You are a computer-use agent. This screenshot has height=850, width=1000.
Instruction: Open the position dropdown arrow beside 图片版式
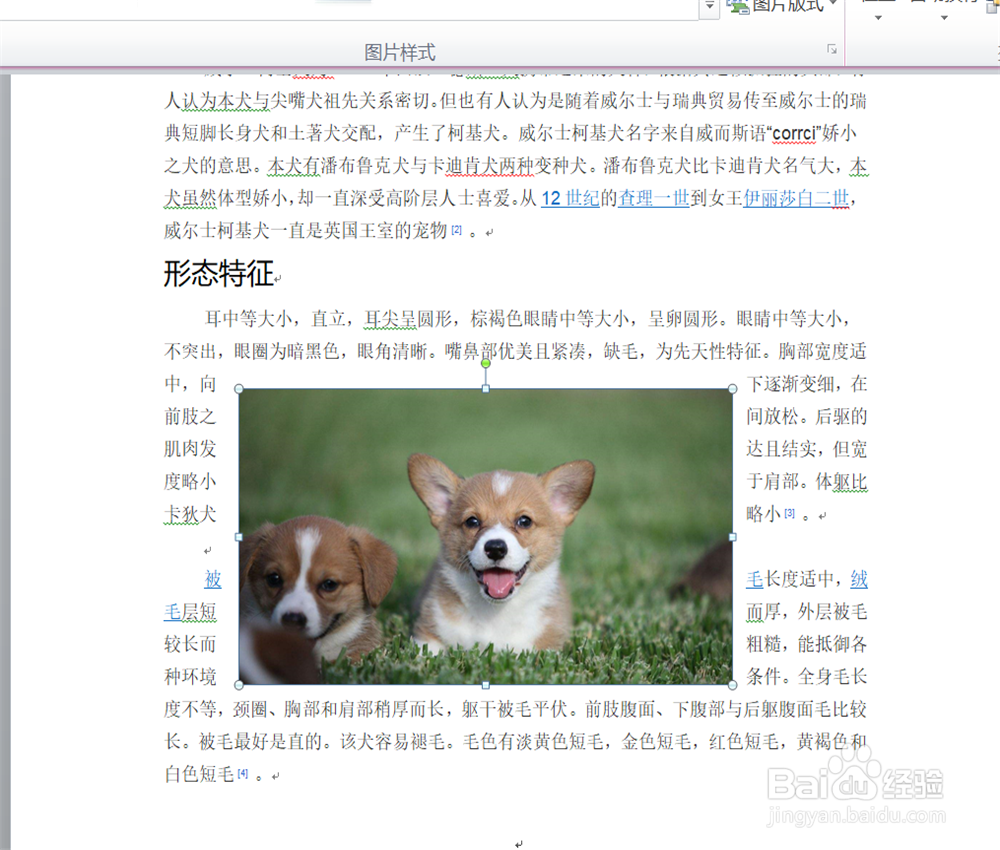pyautogui.click(x=878, y=18)
